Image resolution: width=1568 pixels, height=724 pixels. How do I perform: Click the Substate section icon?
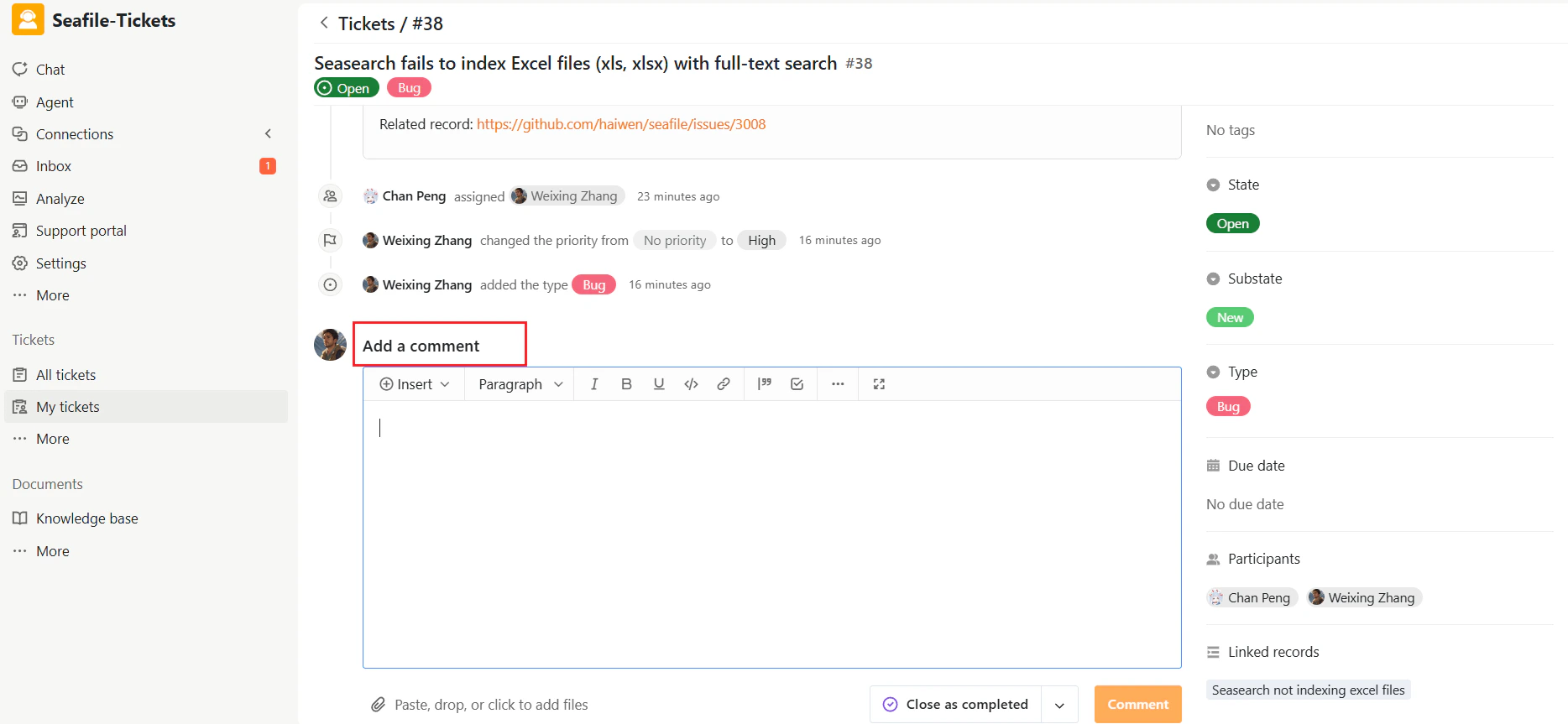click(1213, 279)
